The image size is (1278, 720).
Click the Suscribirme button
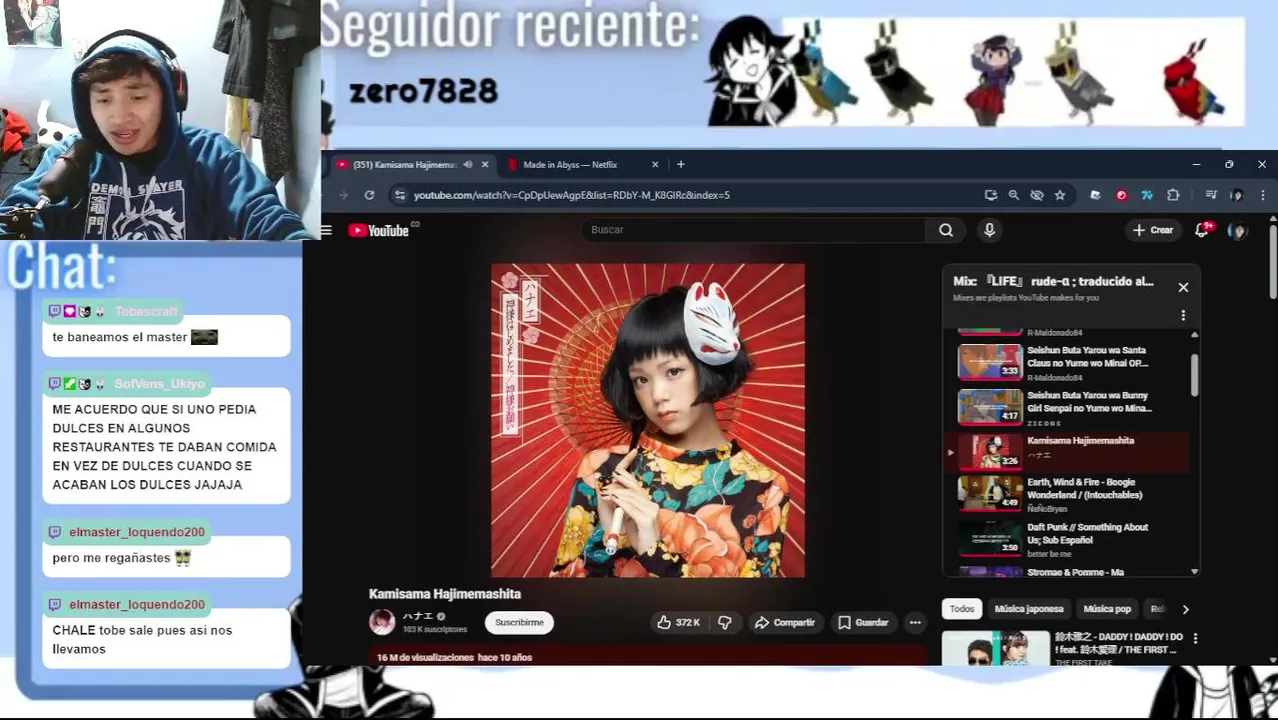coord(519,622)
